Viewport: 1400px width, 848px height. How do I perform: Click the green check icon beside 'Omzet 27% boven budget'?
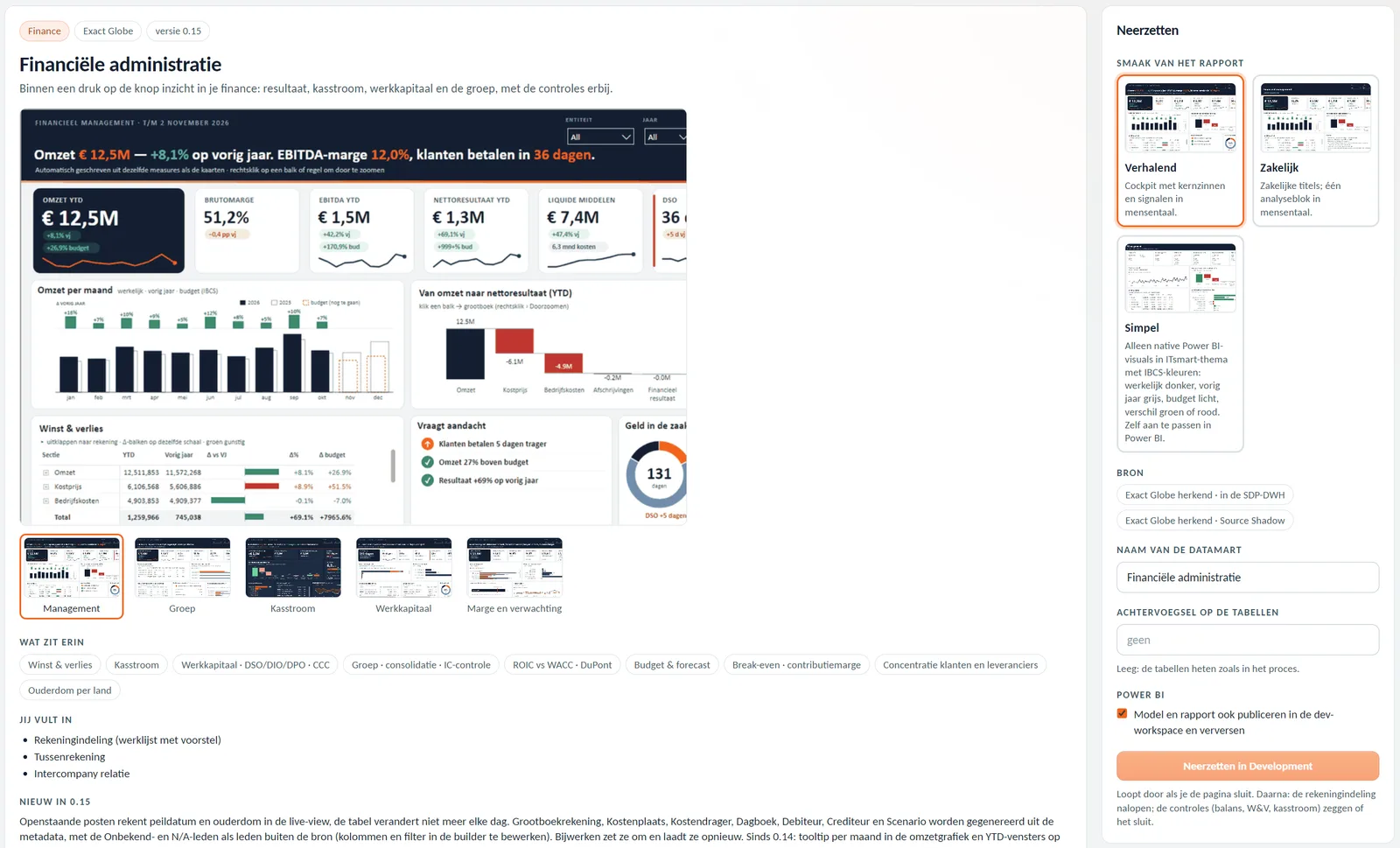pyautogui.click(x=428, y=462)
